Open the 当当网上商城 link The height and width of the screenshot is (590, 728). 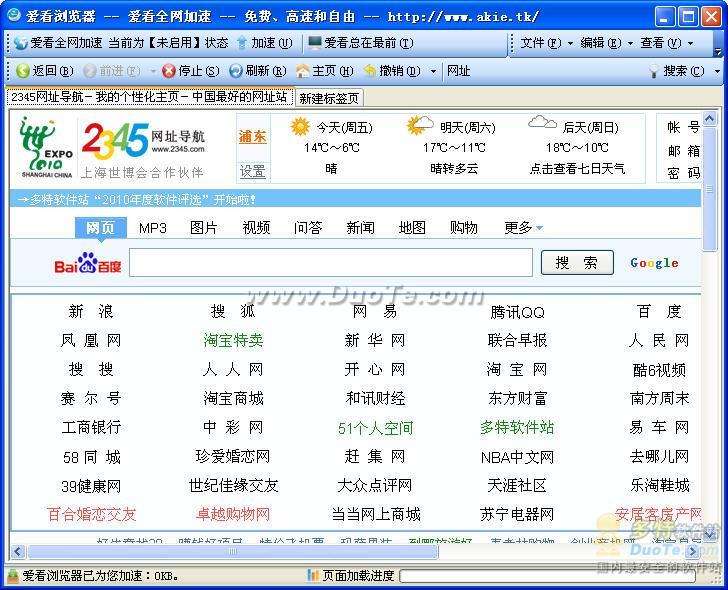click(375, 514)
